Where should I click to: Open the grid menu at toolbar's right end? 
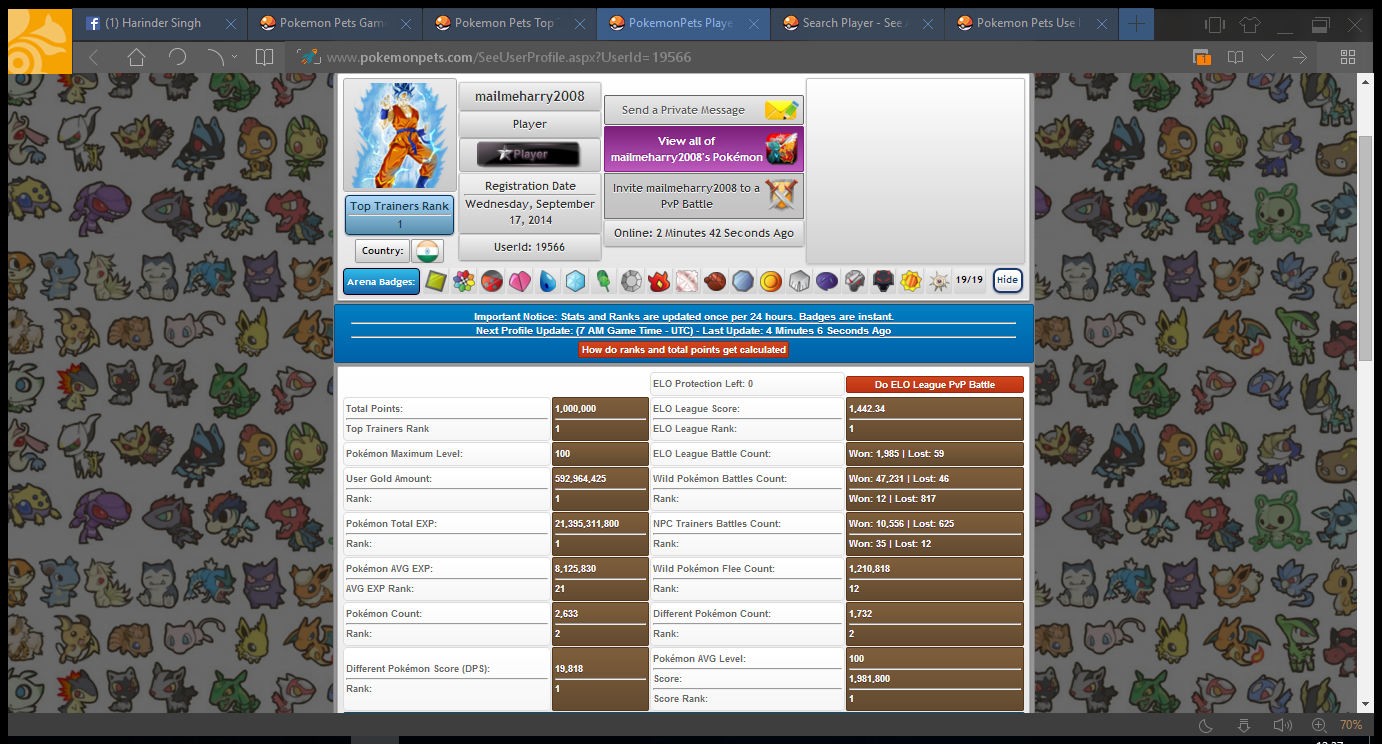[x=1347, y=57]
